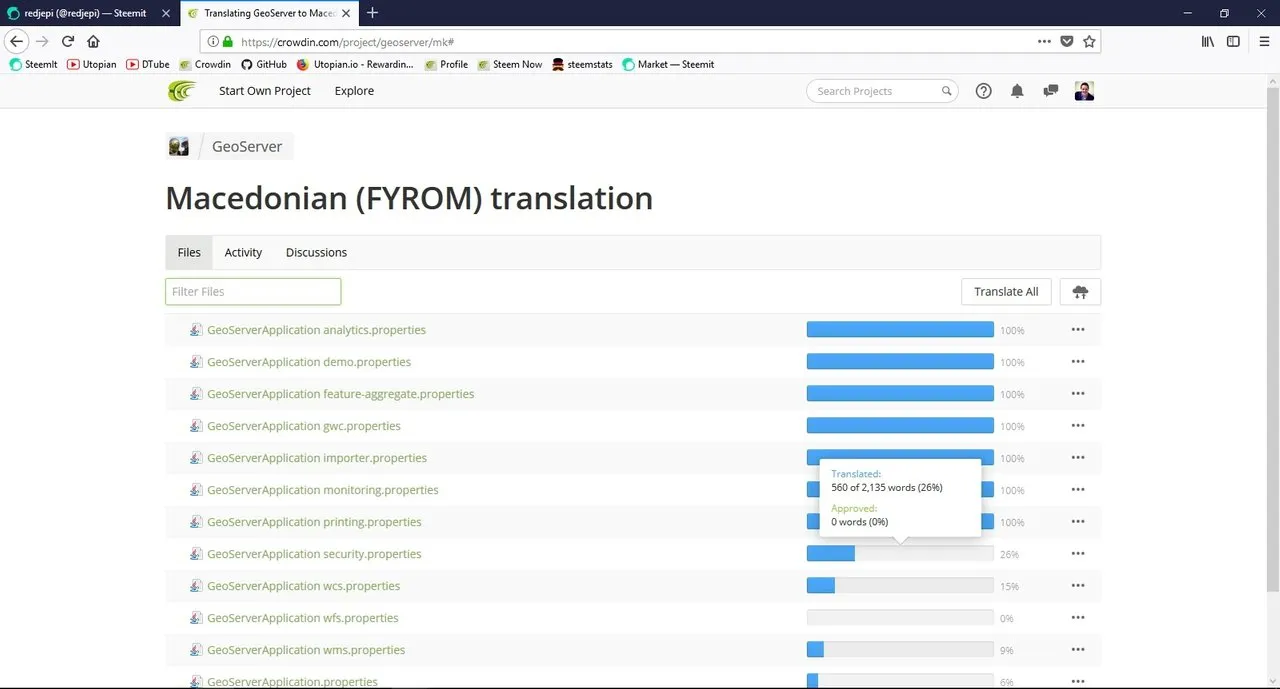Go to Firefox home page
This screenshot has width=1280, height=689.
coord(93,41)
